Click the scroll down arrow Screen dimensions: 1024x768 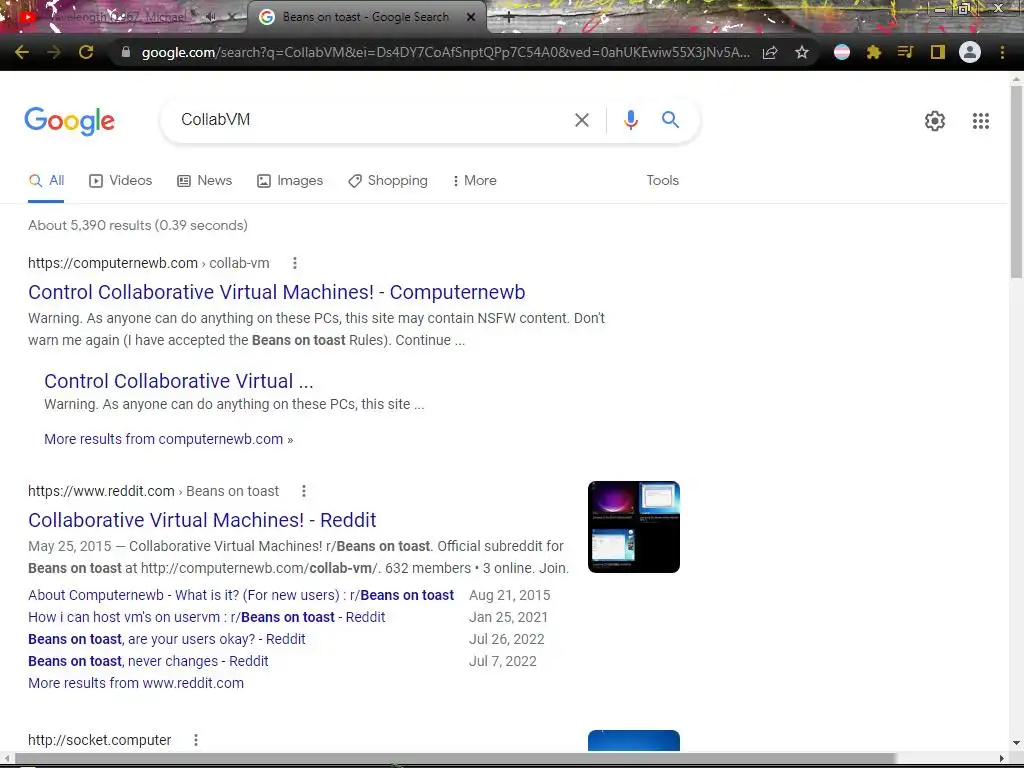pyautogui.click(x=1016, y=743)
